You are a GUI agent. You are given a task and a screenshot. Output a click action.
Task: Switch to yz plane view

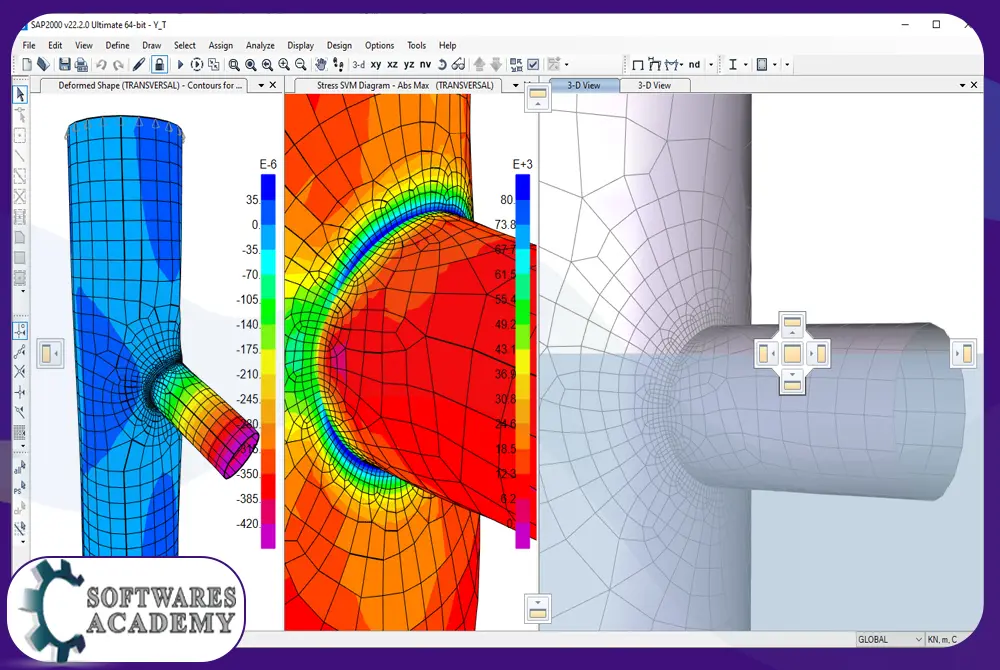(409, 64)
